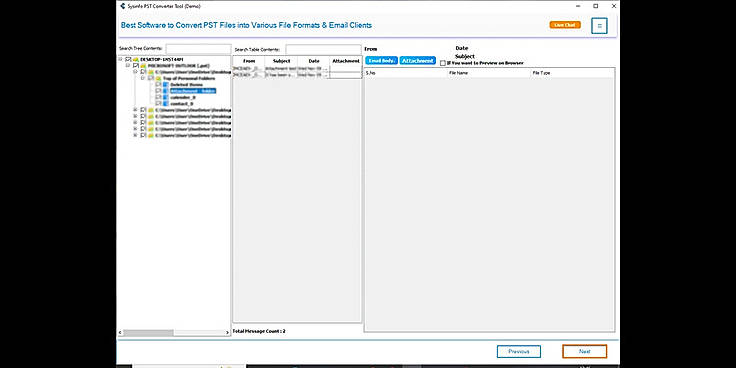The image size is (736, 368).
Task: Enable the Preview on Browser checkbox
Action: (x=443, y=63)
